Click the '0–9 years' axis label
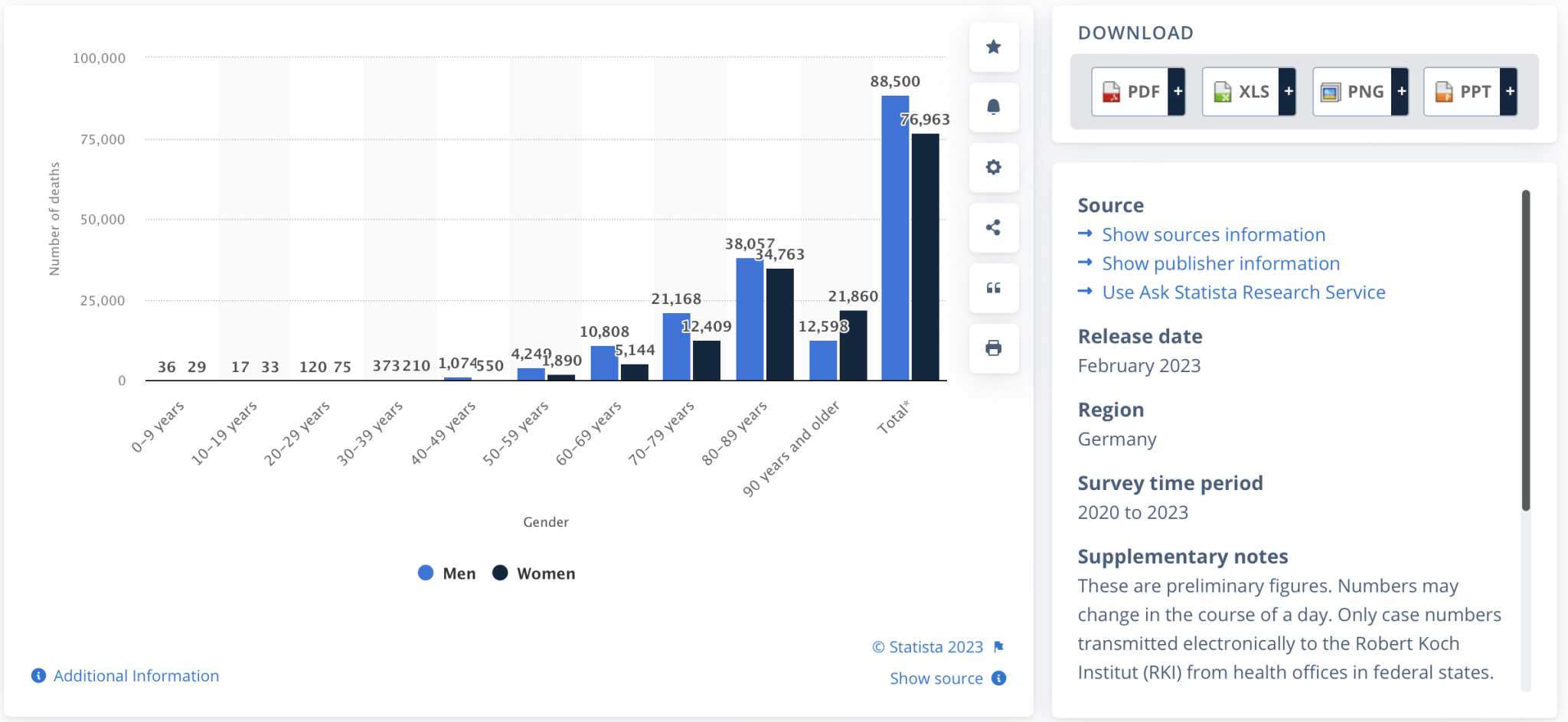 pos(158,426)
